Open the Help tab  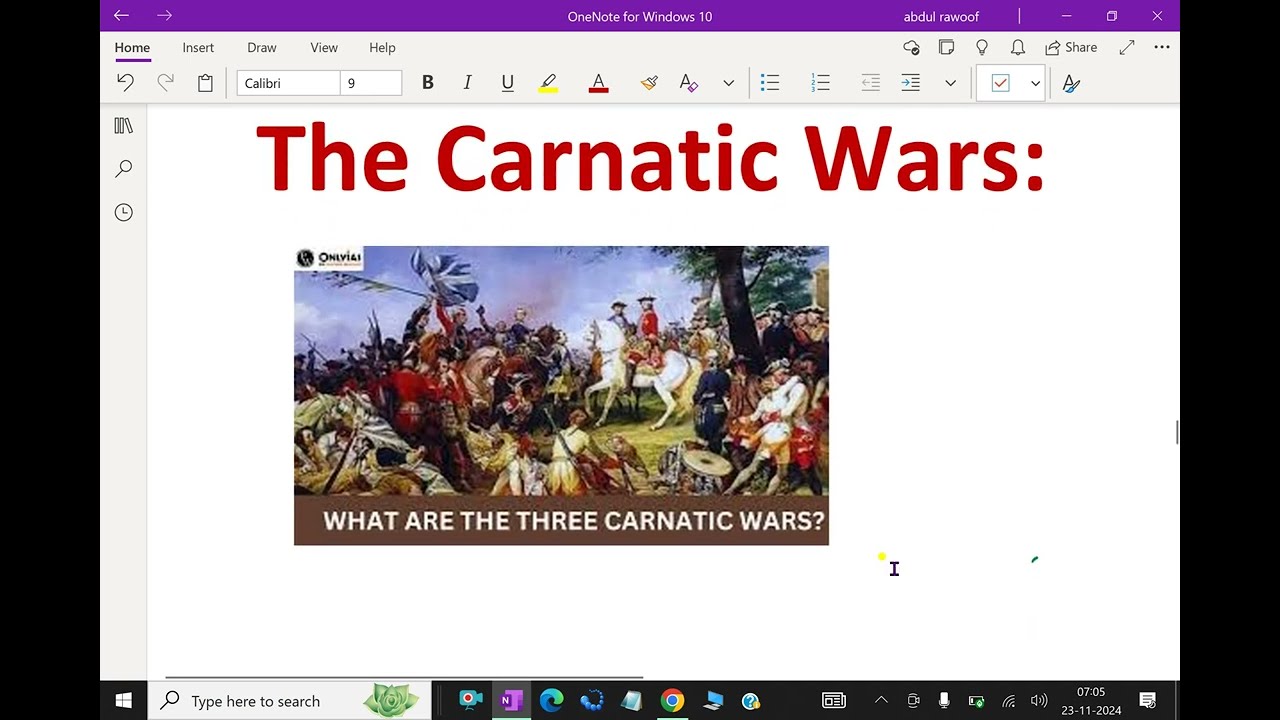pos(382,47)
